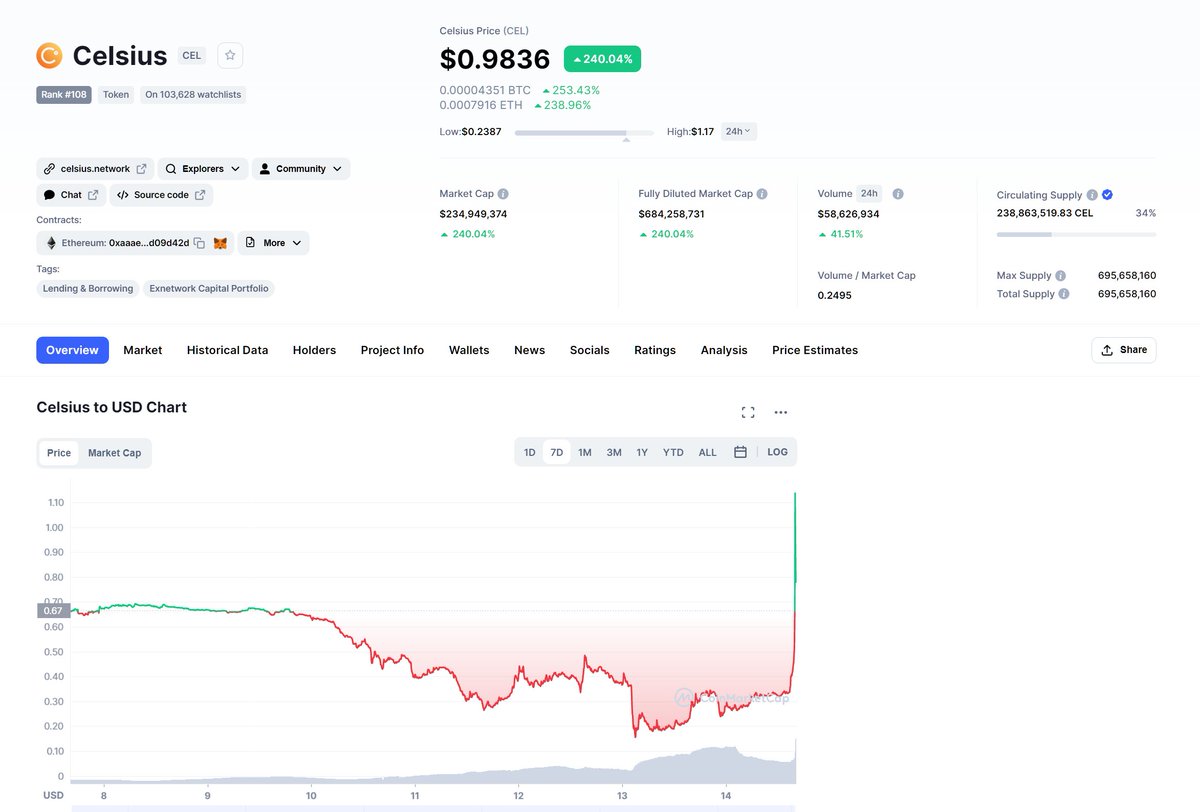Click the Volume / Market Cap label
The height and width of the screenshot is (812, 1200).
coord(866,275)
